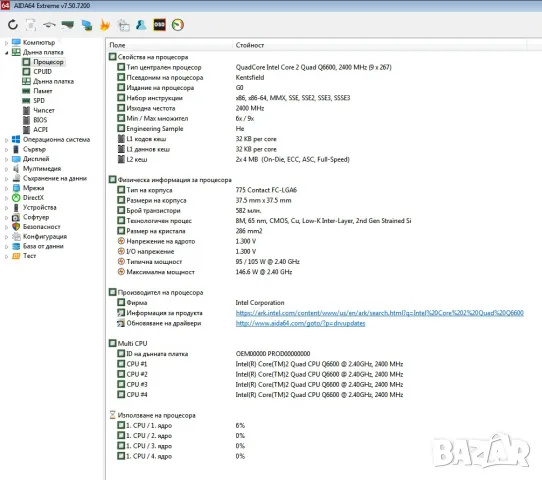The width and height of the screenshot is (542, 480).
Task: Click the DirectX Xbox icon
Action: pos(16,198)
